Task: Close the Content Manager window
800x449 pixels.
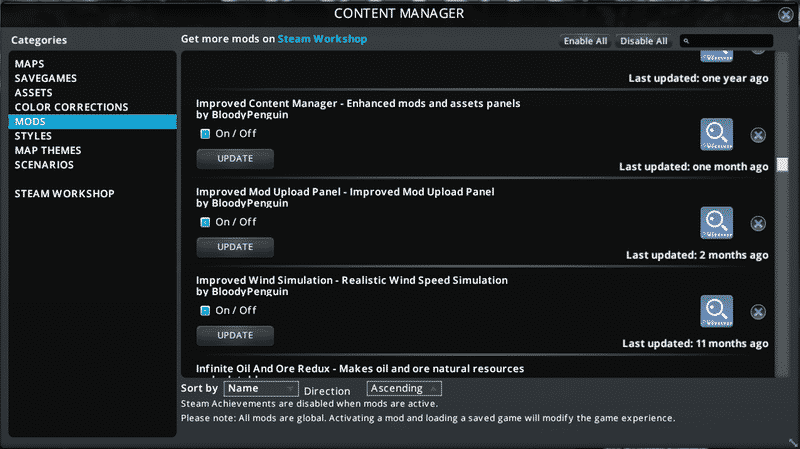Action: pos(785,14)
